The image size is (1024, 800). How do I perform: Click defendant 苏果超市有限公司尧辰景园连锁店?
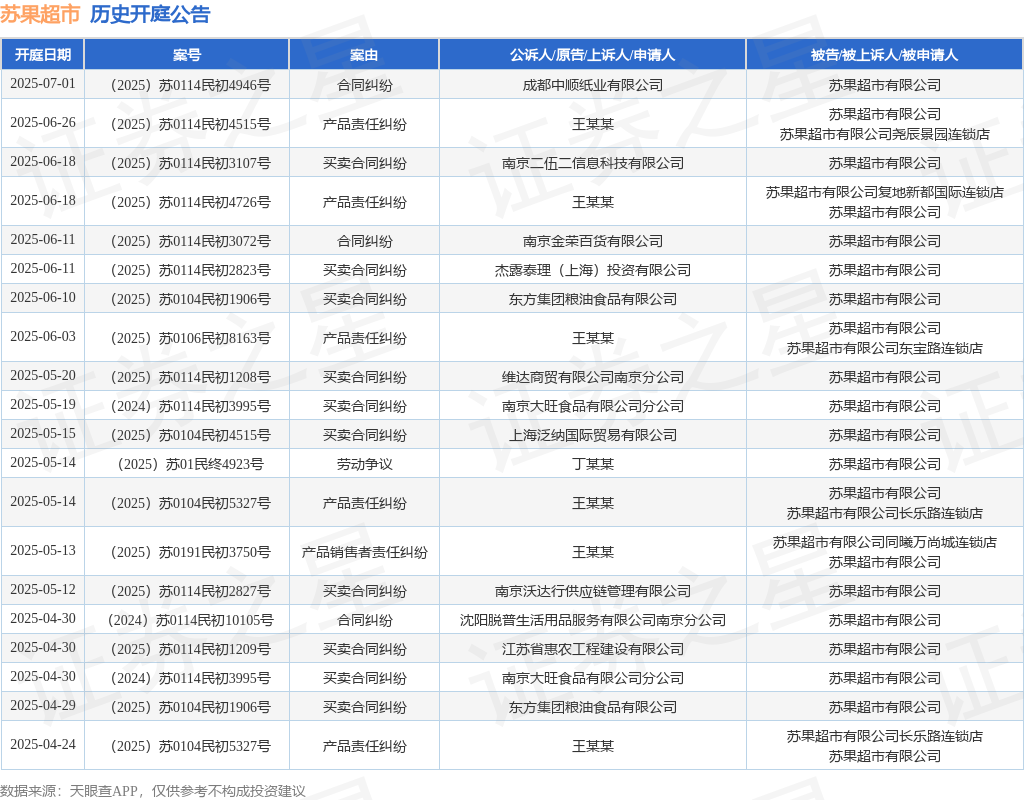[x=884, y=134]
